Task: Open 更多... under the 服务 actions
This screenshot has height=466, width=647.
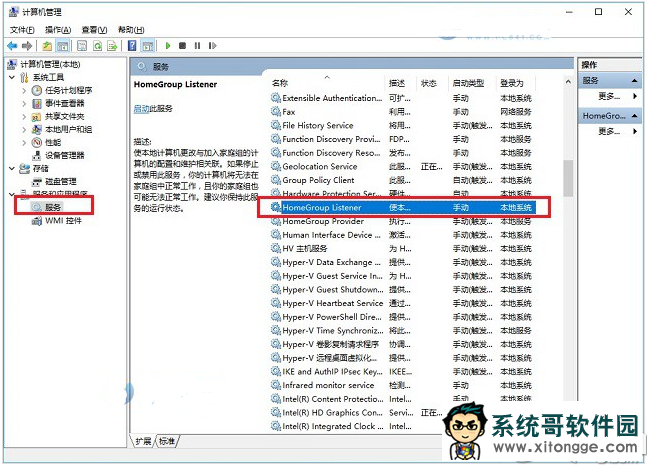Action: coord(609,96)
